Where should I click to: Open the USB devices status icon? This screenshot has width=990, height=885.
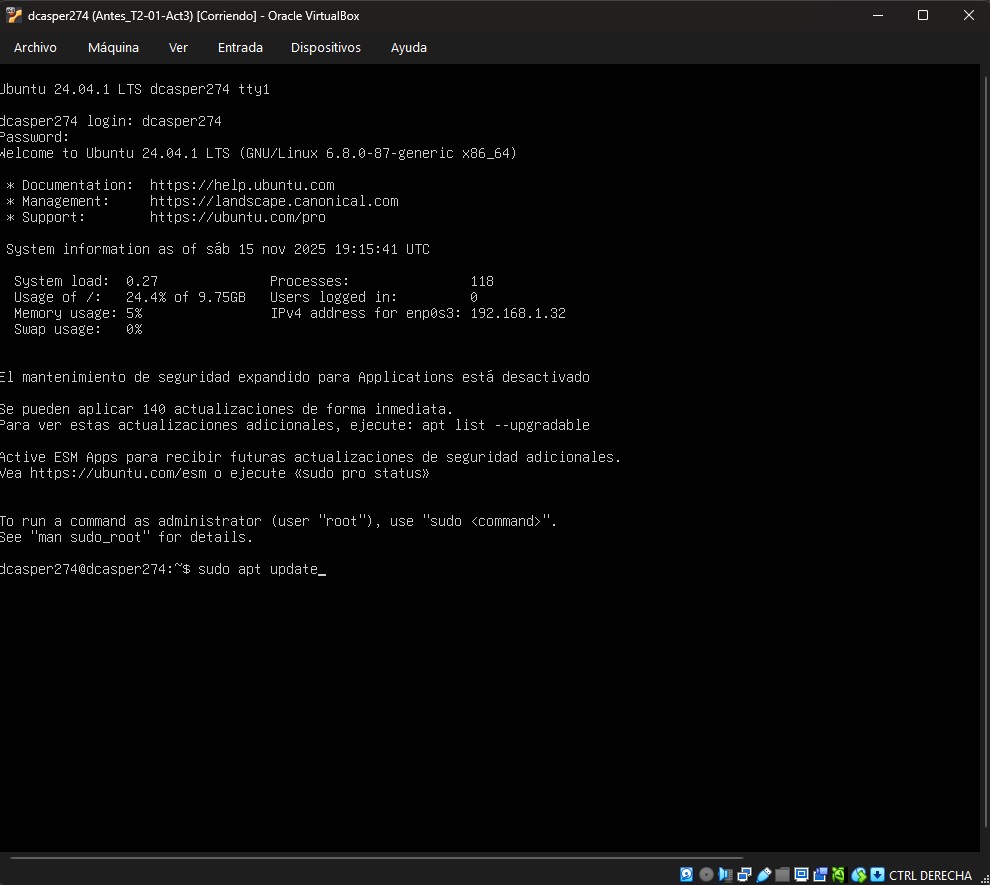(763, 875)
